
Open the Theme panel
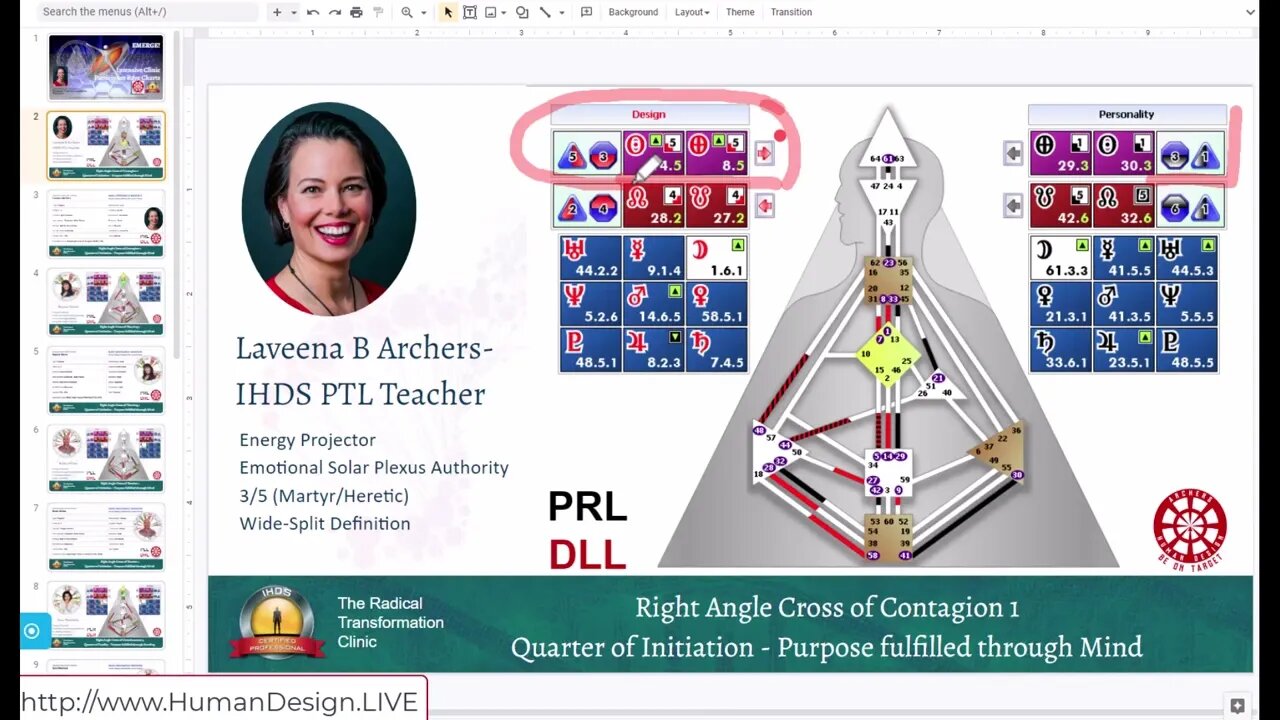pos(740,12)
